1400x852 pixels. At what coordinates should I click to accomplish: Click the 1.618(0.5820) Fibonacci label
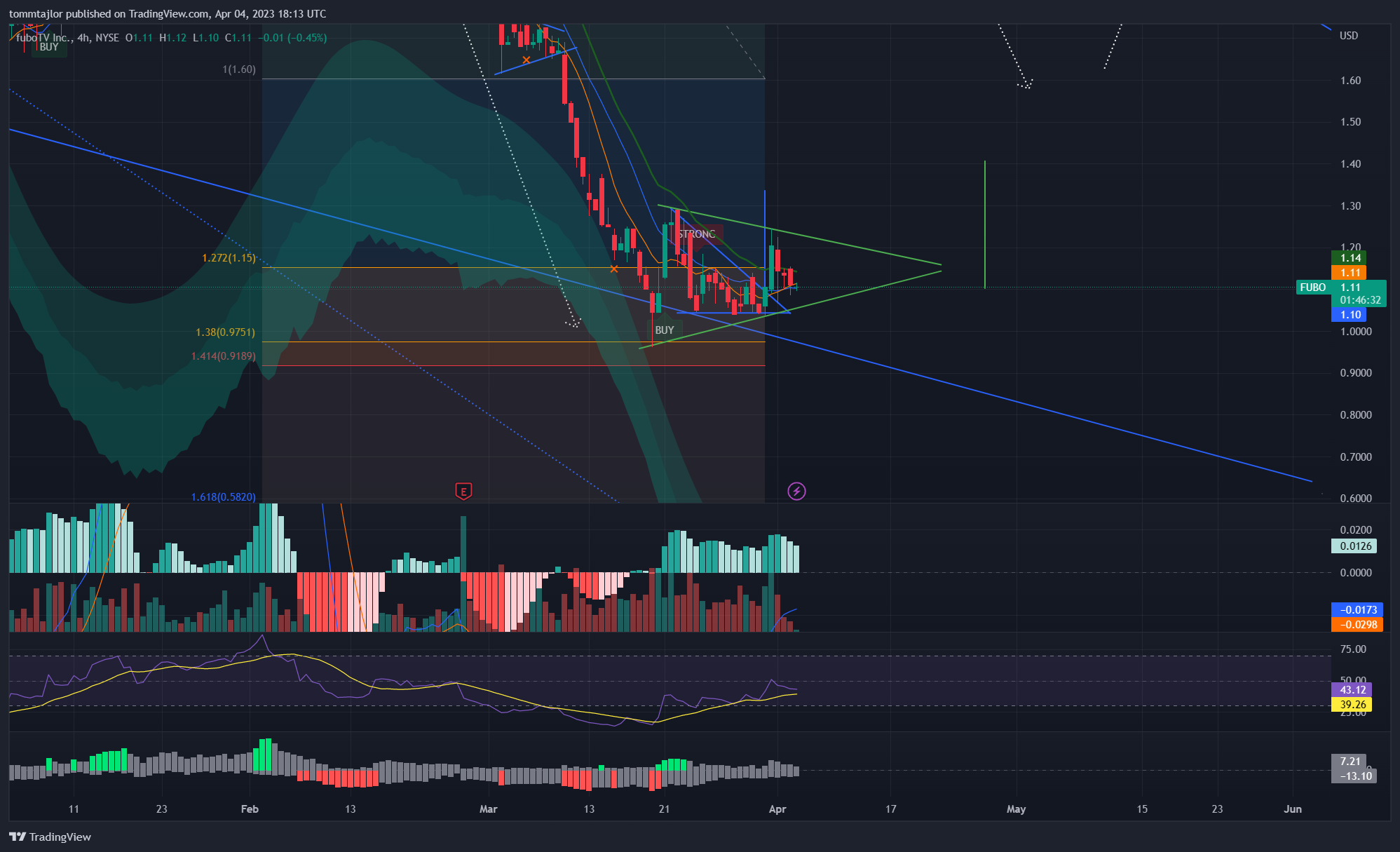point(223,497)
